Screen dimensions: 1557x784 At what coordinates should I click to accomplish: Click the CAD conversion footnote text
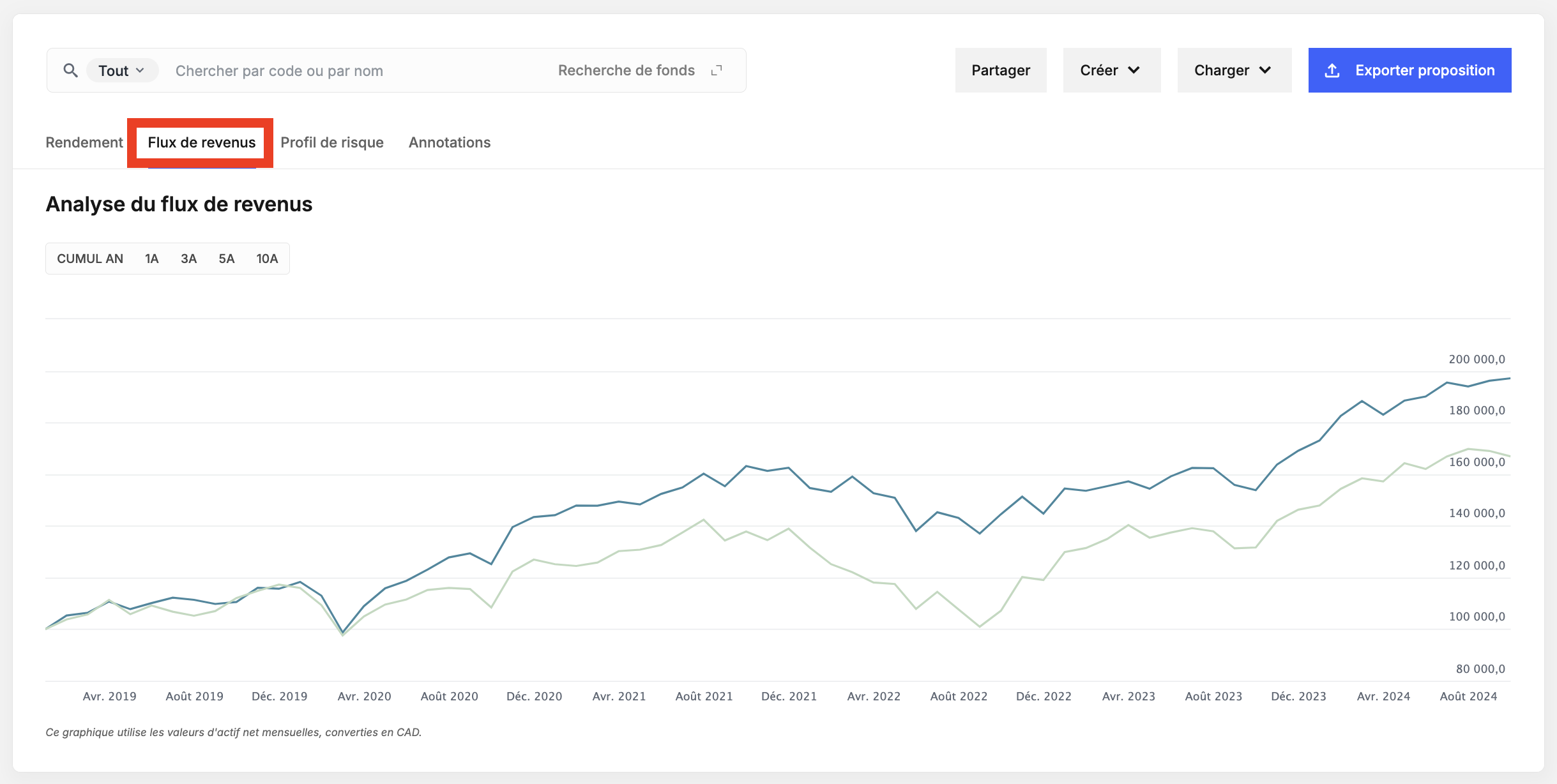(233, 732)
